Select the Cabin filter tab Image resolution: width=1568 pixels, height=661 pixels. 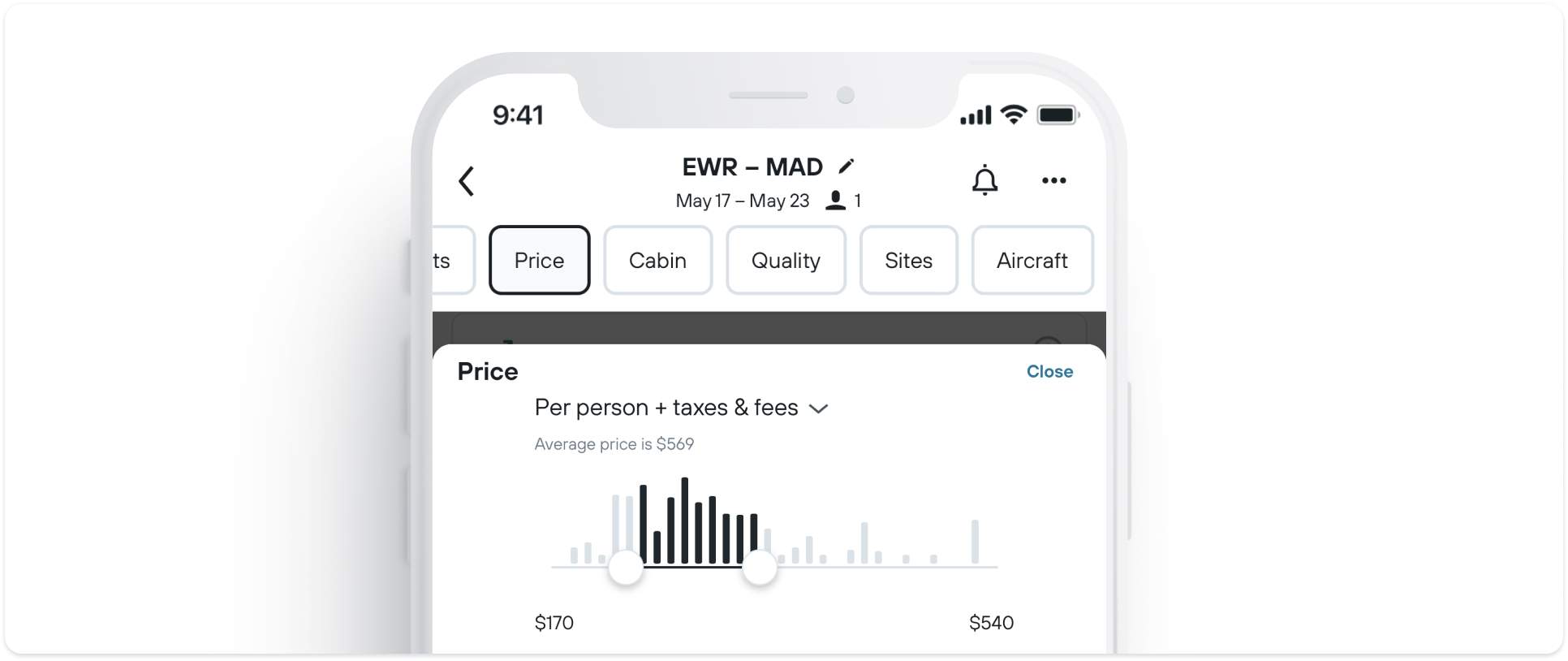tap(657, 260)
